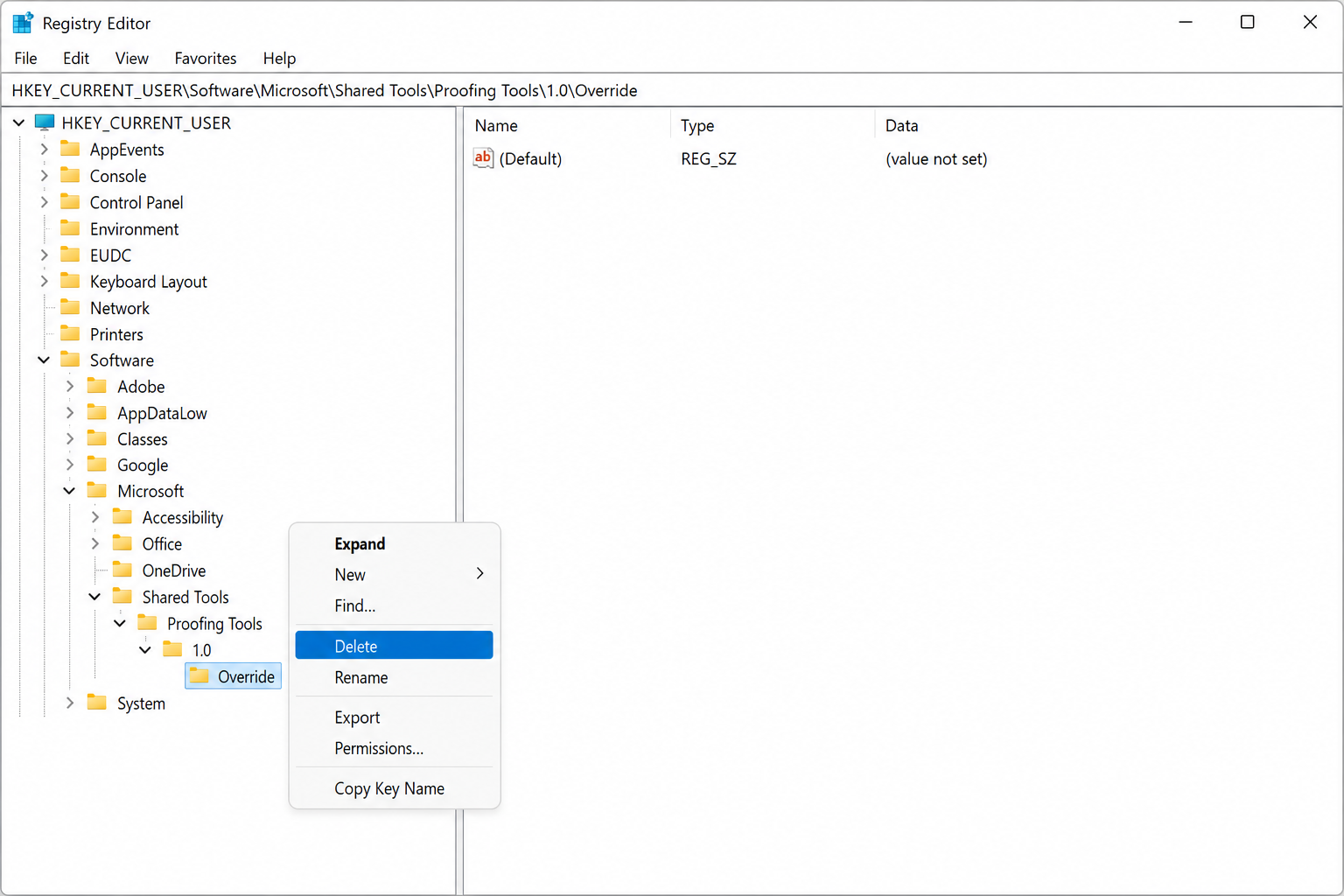Image resolution: width=1344 pixels, height=896 pixels.
Task: Select the HKEY_CURRENT_USER computer icon
Action: [45, 122]
